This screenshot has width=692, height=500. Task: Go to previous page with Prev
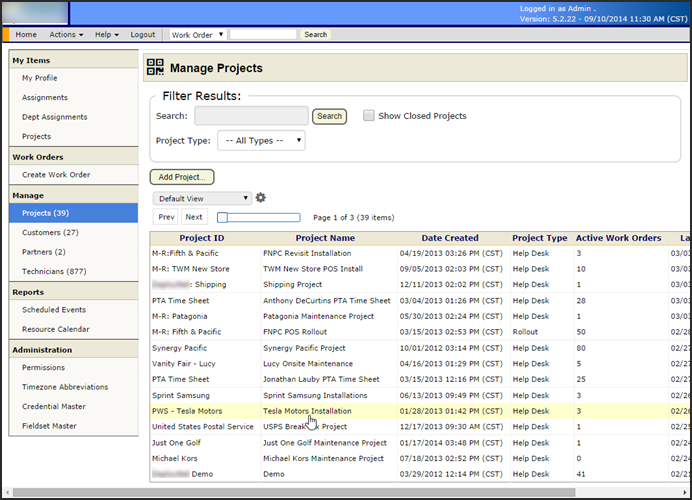click(166, 217)
